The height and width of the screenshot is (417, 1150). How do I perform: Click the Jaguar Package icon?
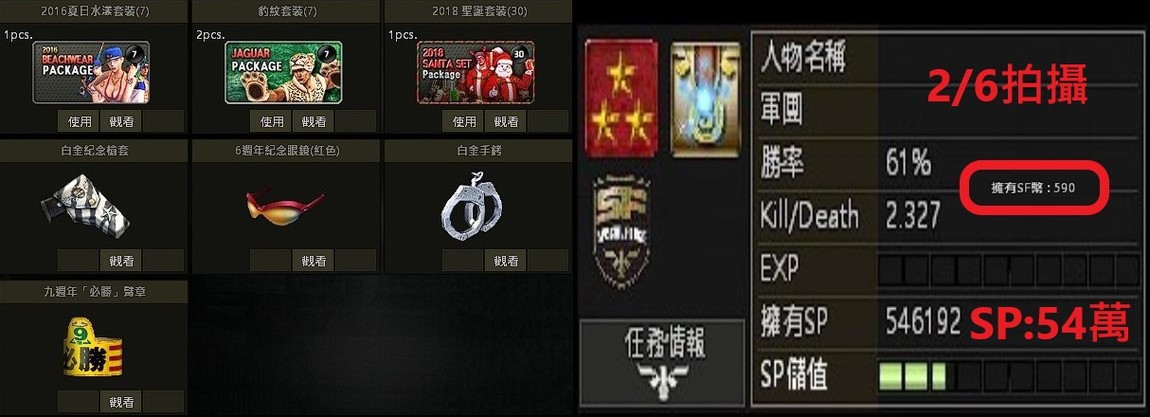283,72
